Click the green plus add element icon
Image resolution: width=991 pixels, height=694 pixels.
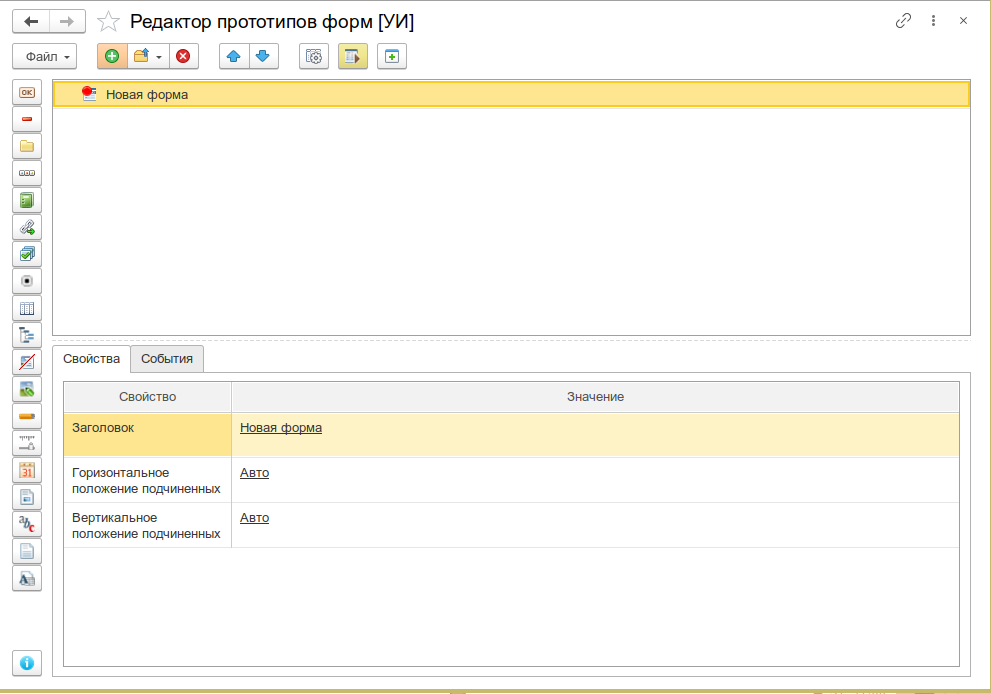pos(112,56)
